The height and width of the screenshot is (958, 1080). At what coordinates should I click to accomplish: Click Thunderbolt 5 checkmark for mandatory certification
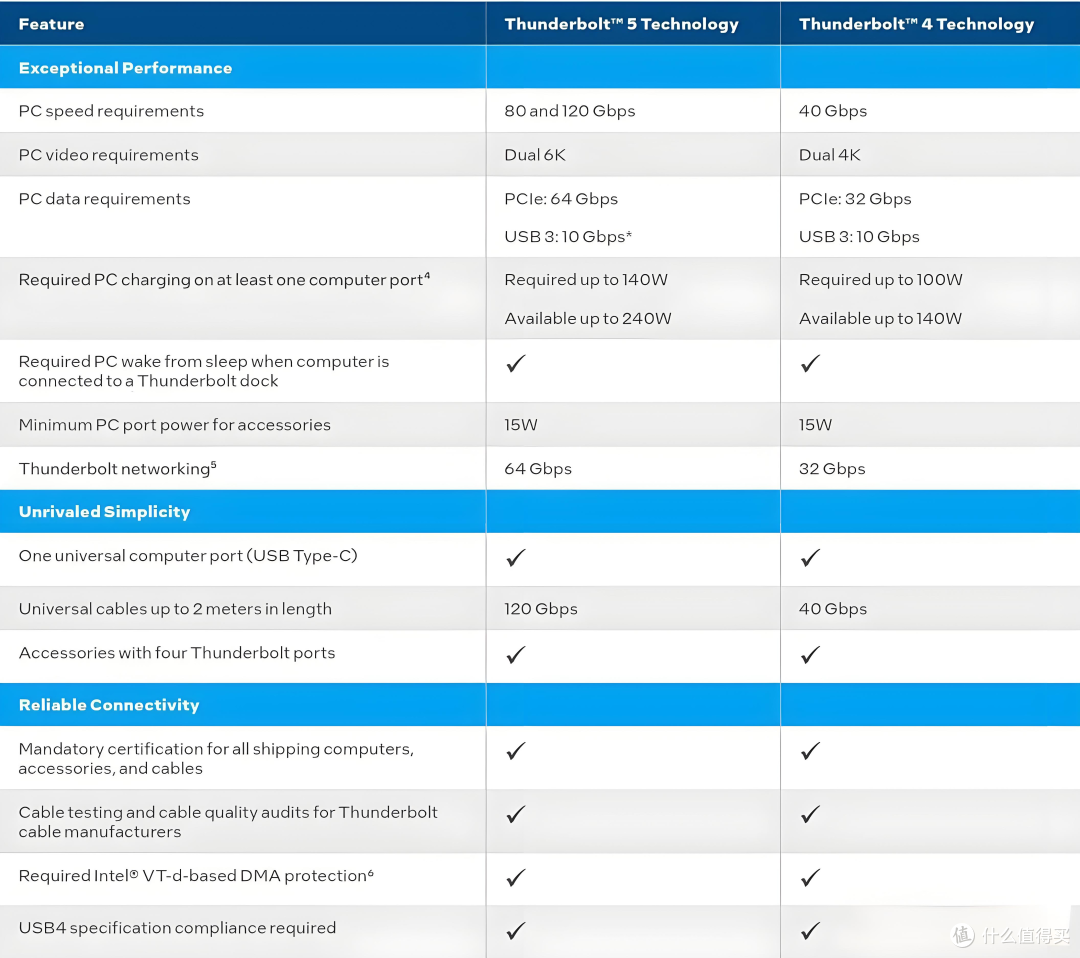click(x=516, y=750)
